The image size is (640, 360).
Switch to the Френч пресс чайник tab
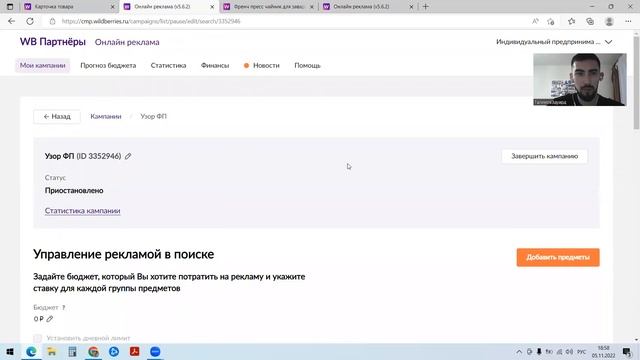point(268,7)
